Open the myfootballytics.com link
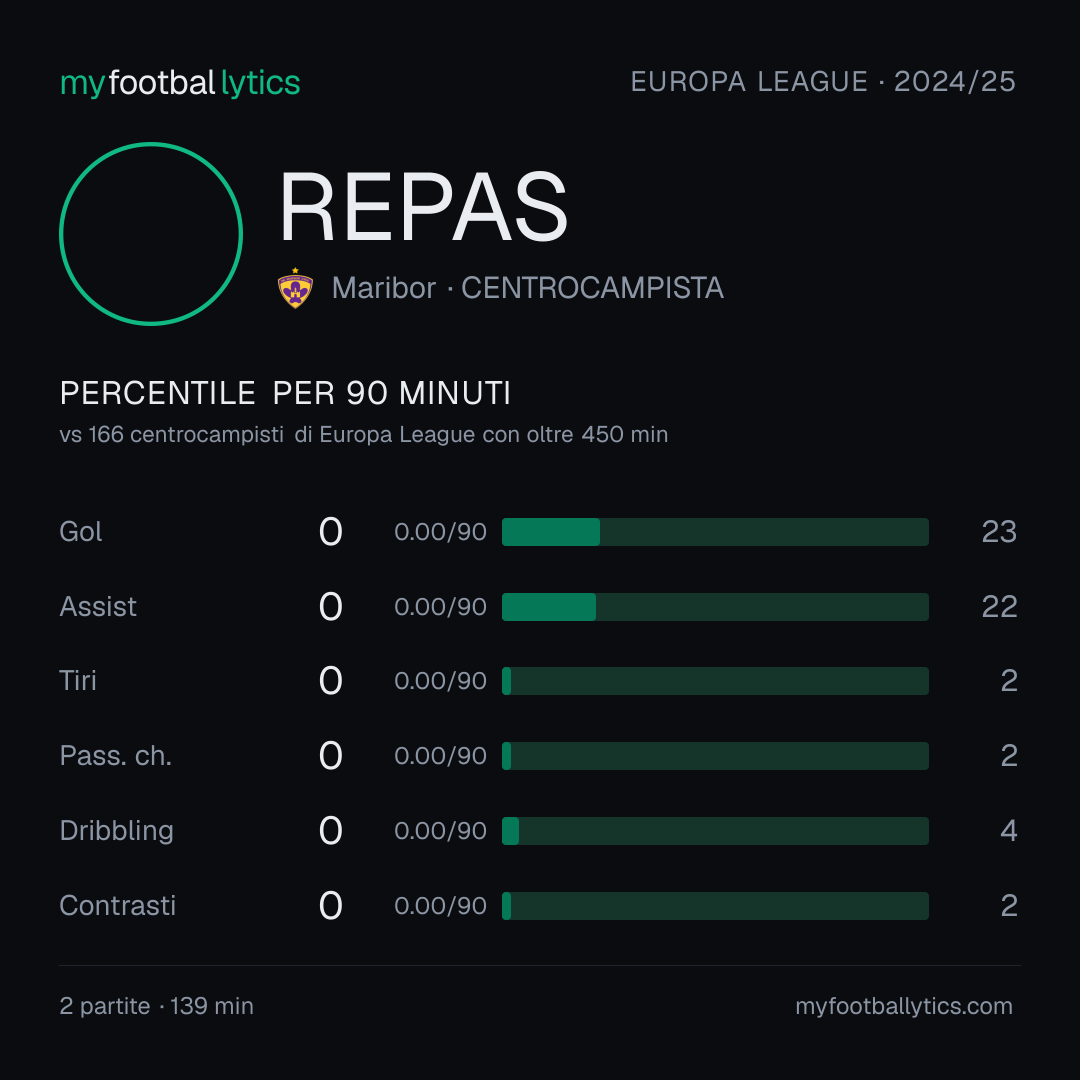1080x1080 pixels. (x=904, y=1006)
